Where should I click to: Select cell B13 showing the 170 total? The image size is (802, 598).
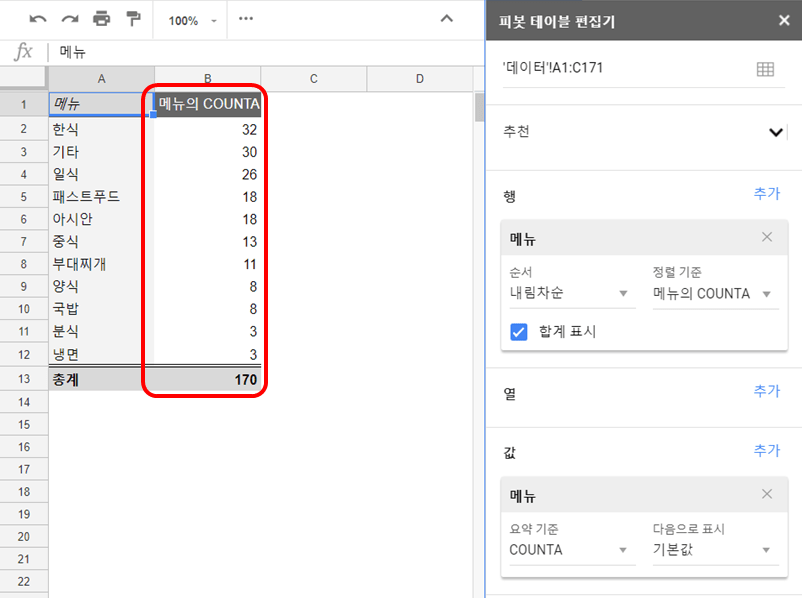[x=207, y=379]
